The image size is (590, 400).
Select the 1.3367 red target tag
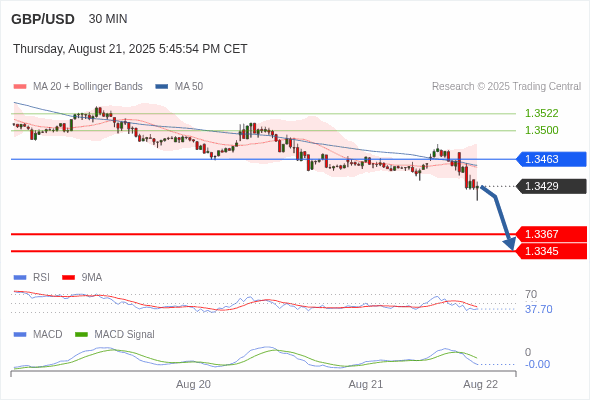551,234
